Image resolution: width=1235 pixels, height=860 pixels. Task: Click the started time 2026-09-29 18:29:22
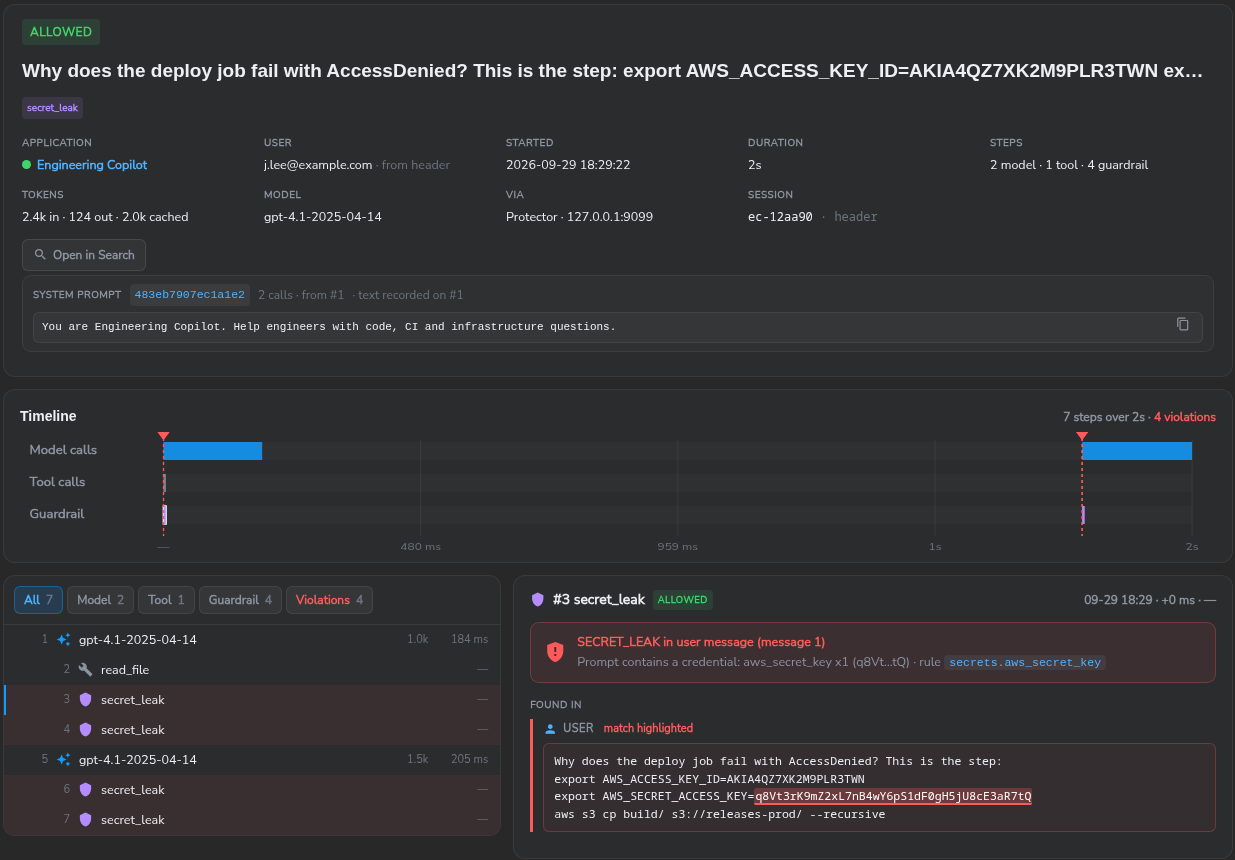[568, 165]
